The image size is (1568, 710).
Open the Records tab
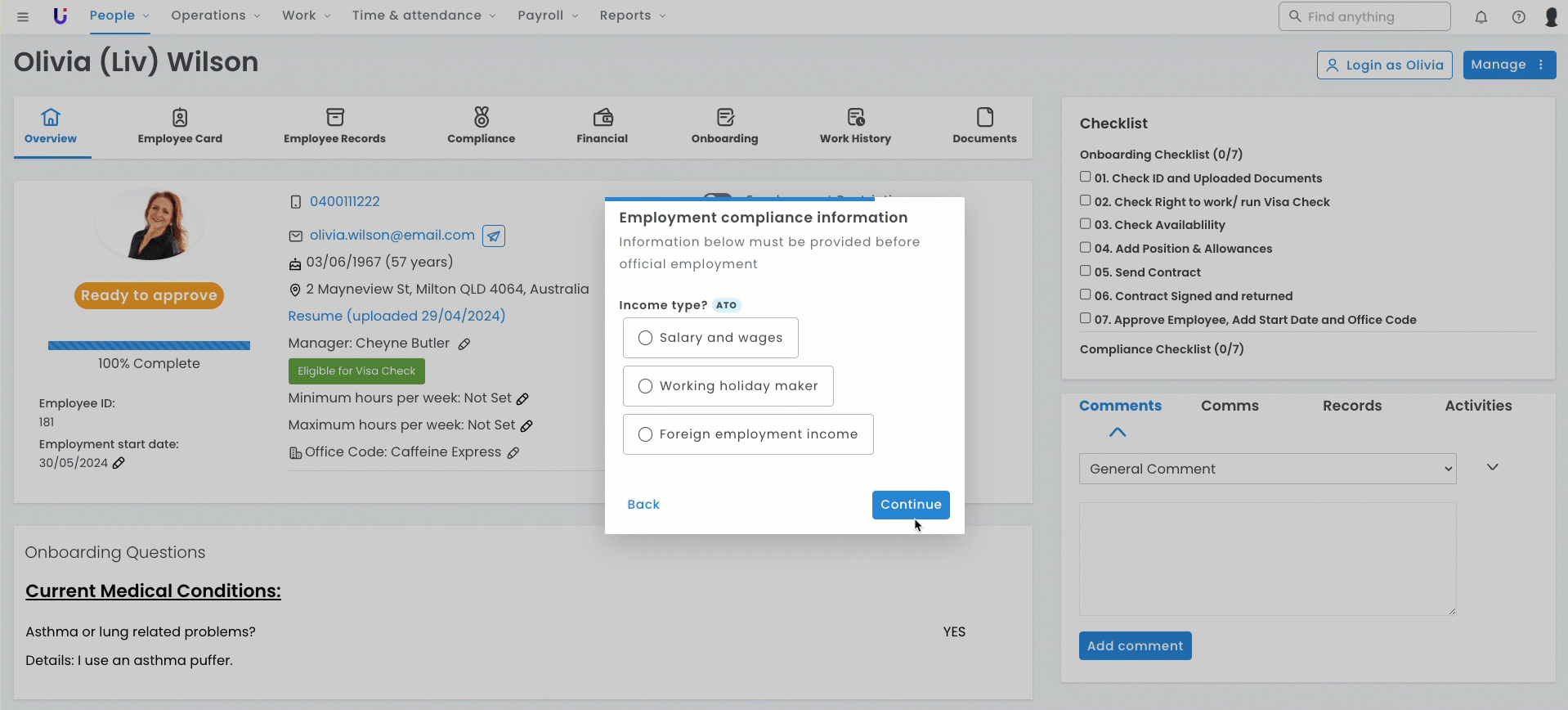(1351, 406)
